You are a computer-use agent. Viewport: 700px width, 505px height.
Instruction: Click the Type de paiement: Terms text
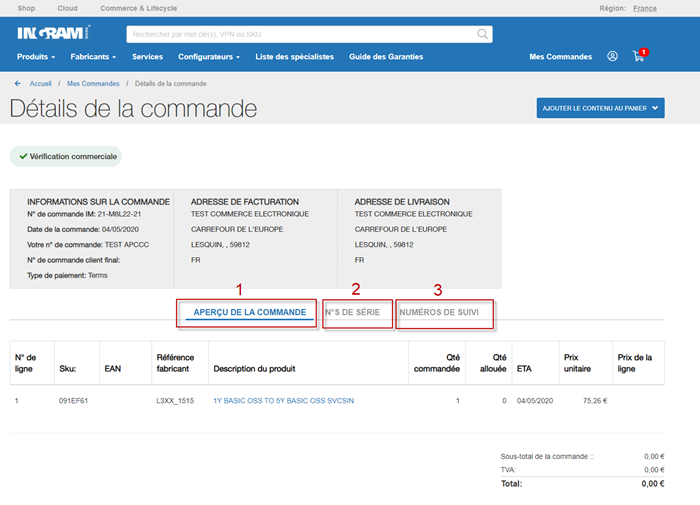(67, 275)
